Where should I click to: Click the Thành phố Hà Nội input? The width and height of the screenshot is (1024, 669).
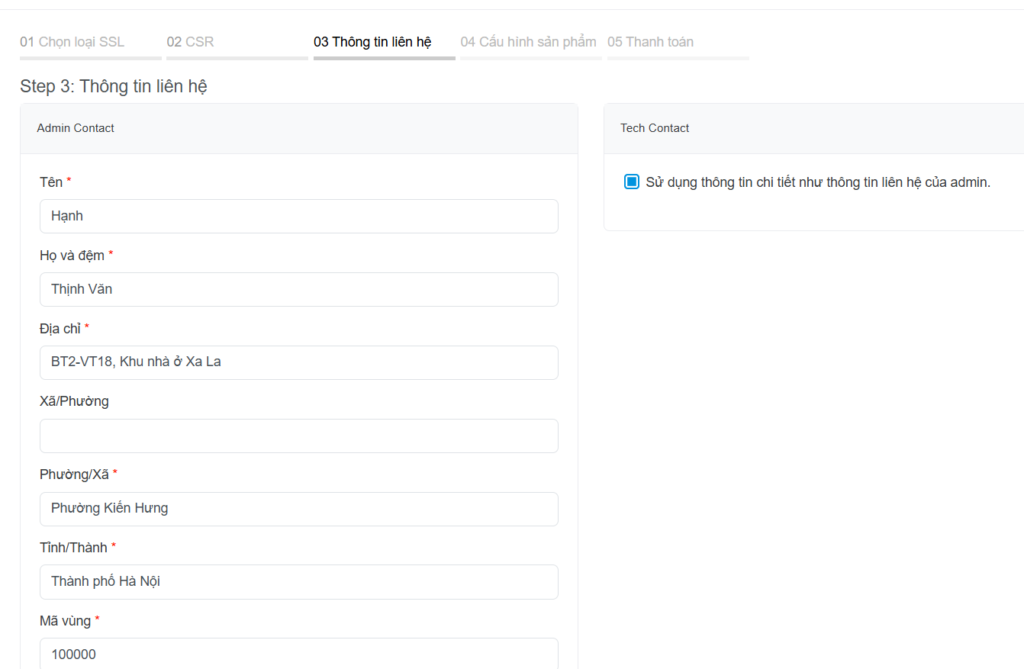(299, 581)
